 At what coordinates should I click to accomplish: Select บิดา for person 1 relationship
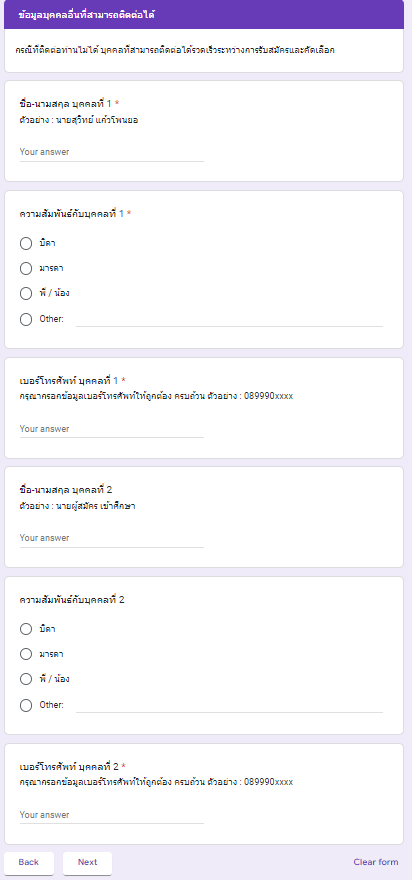[26, 244]
